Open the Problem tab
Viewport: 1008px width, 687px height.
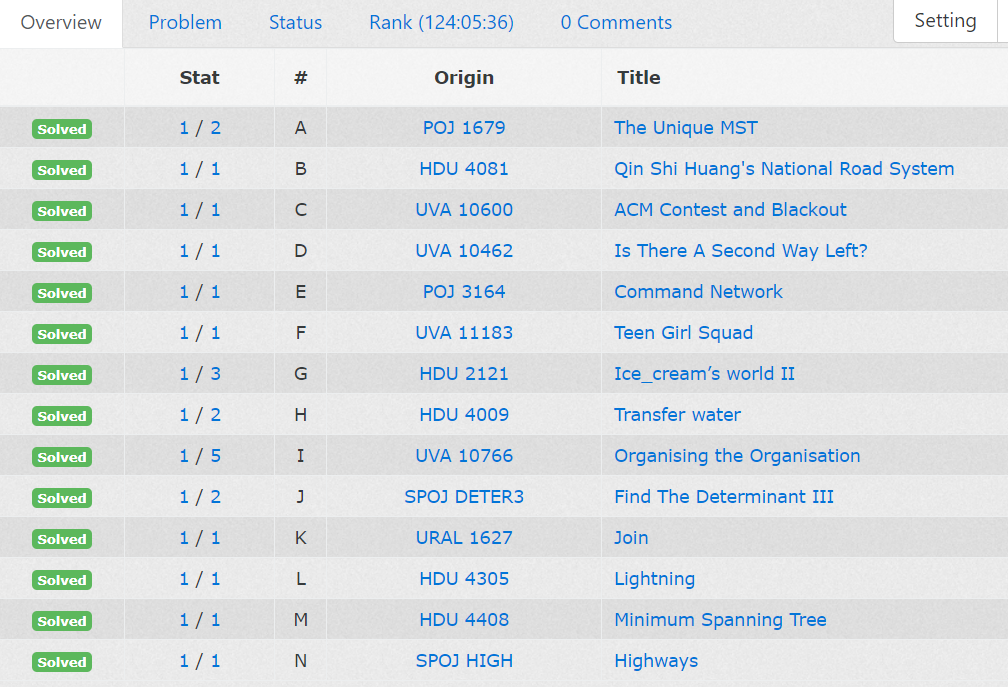(x=185, y=22)
